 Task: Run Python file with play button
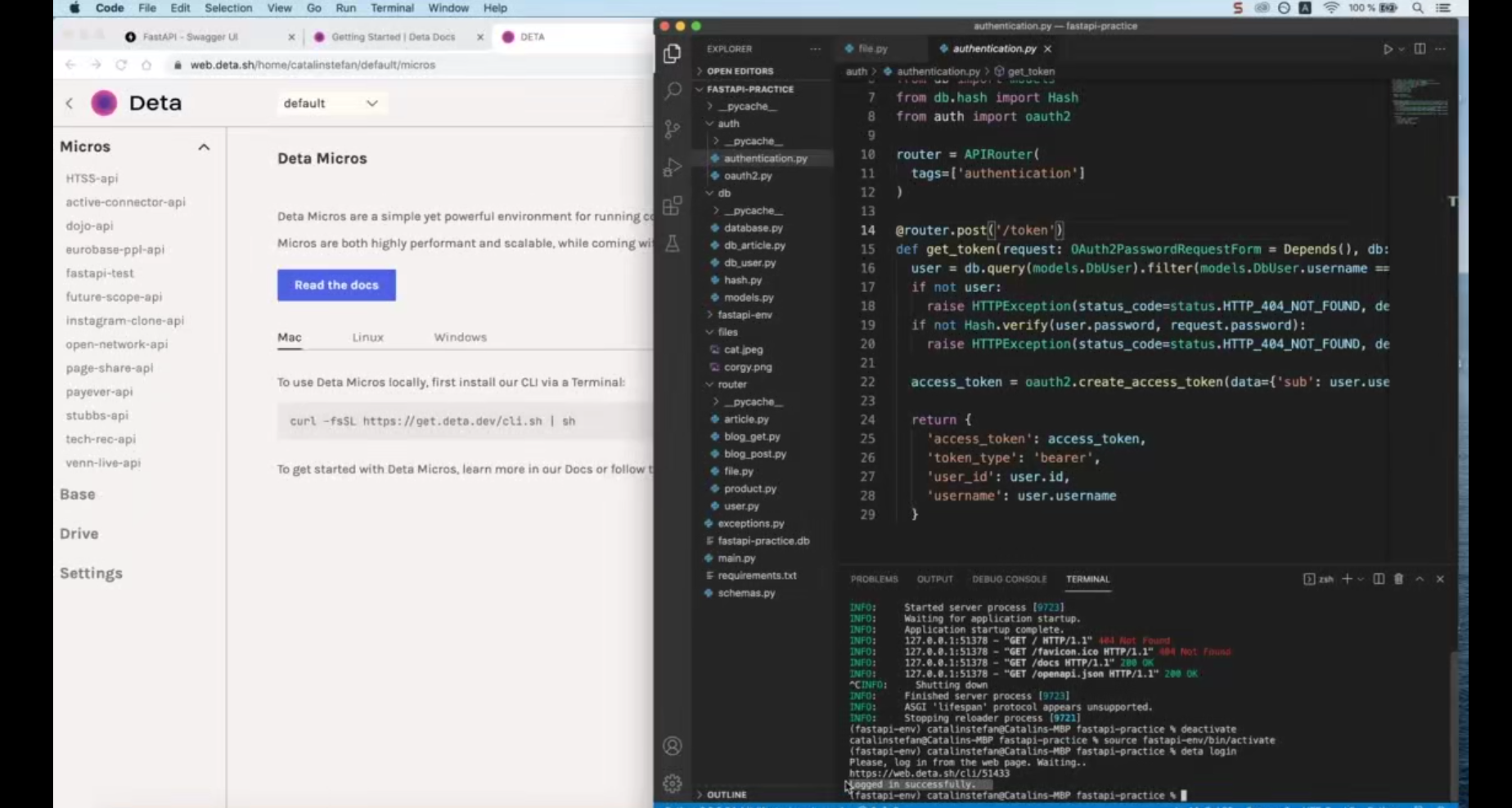1388,49
